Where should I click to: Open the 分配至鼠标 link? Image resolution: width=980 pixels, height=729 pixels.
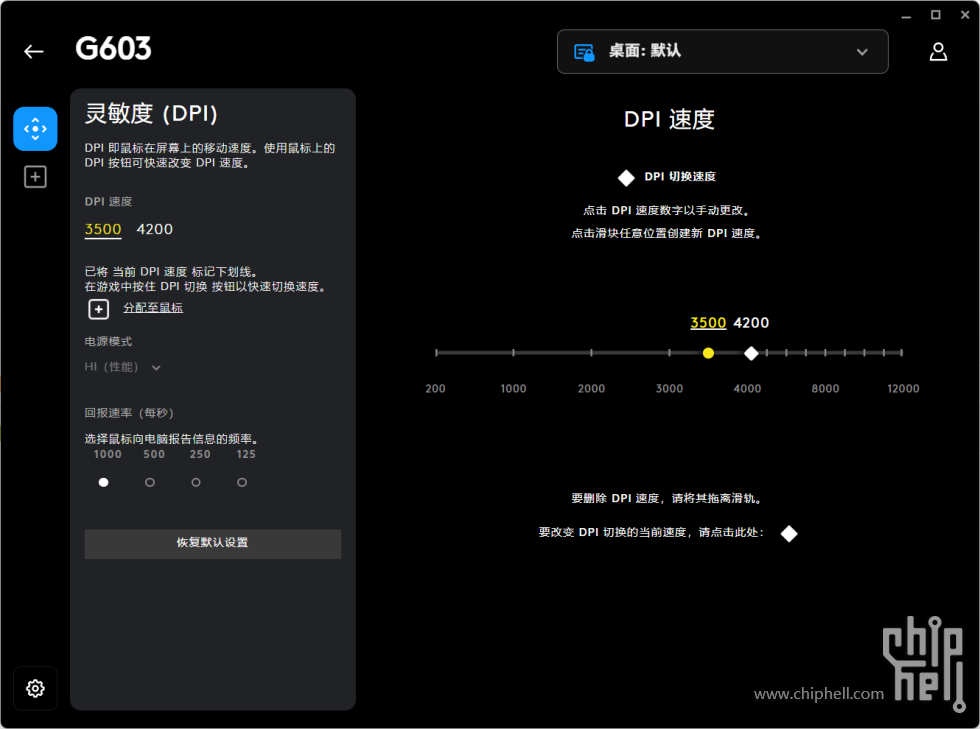[x=153, y=308]
